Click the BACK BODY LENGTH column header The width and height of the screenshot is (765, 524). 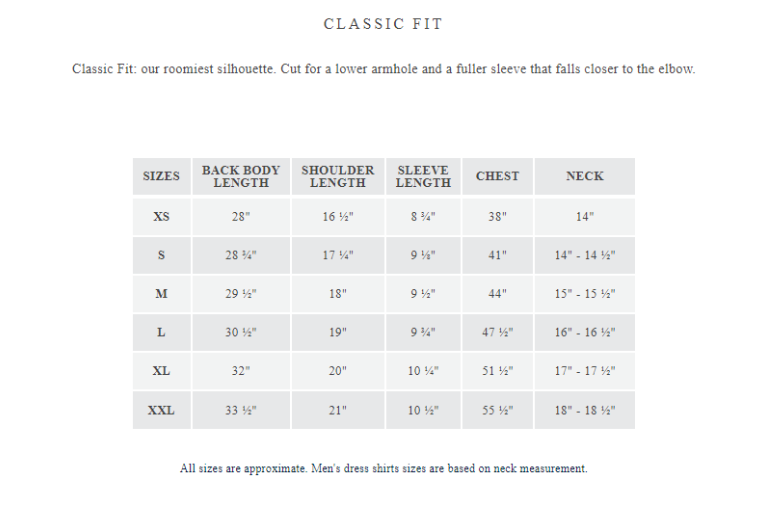[x=241, y=176]
